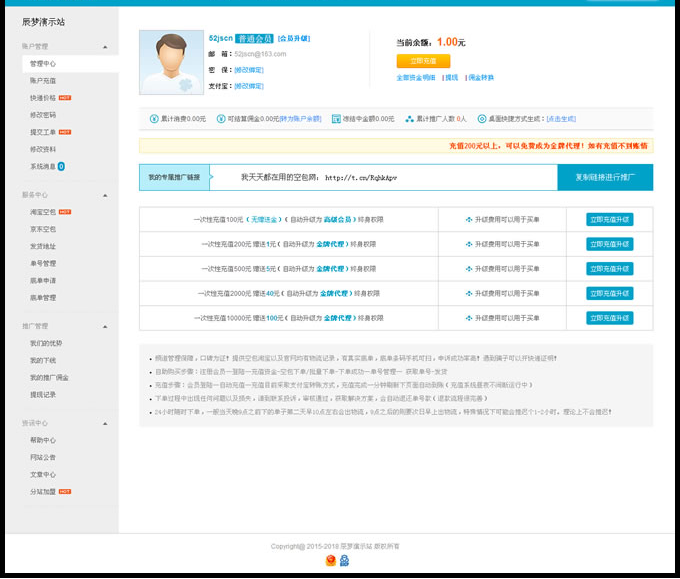Click the 复制链接进行推广 button
This screenshot has width=680, height=579.
(605, 177)
